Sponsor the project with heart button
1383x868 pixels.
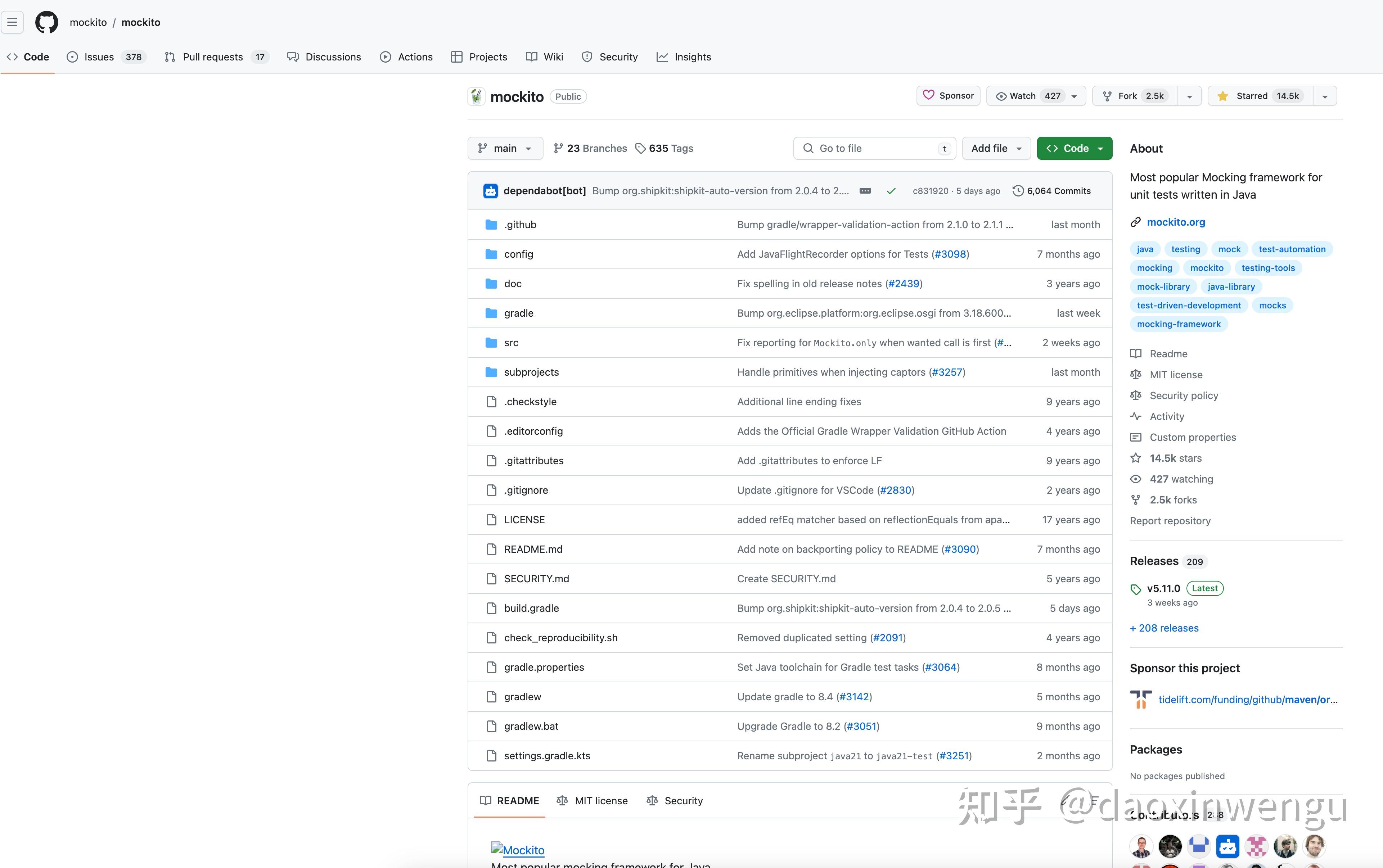point(948,95)
